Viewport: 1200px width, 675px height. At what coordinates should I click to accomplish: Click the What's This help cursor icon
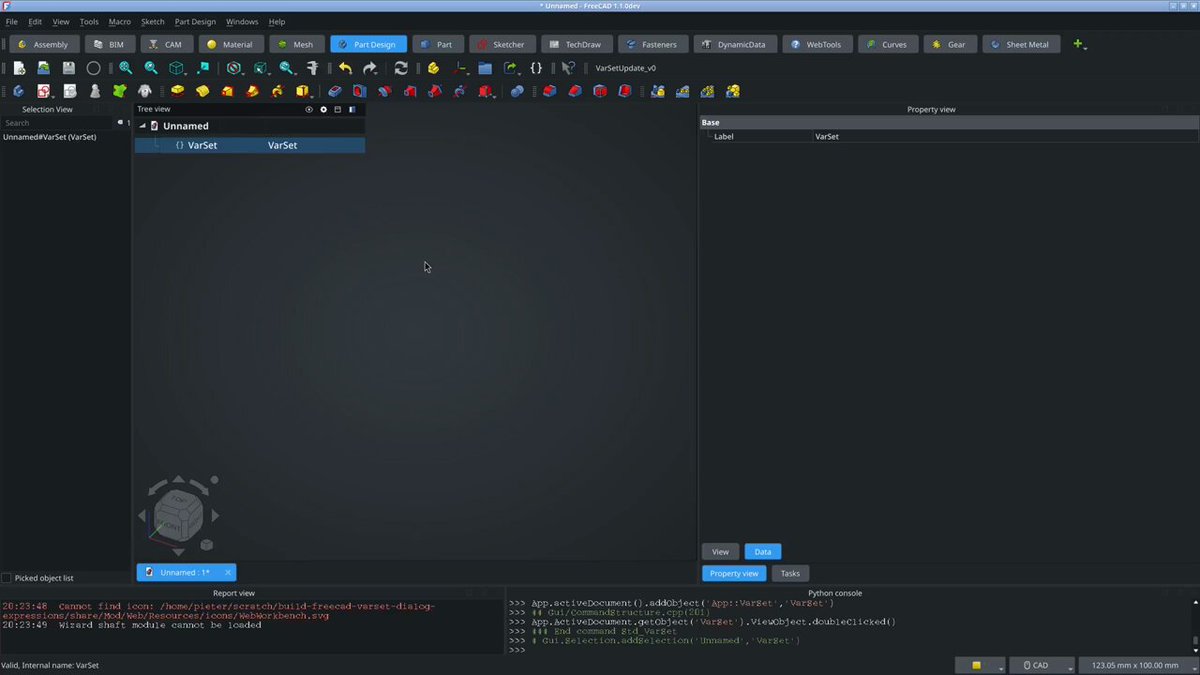click(568, 68)
